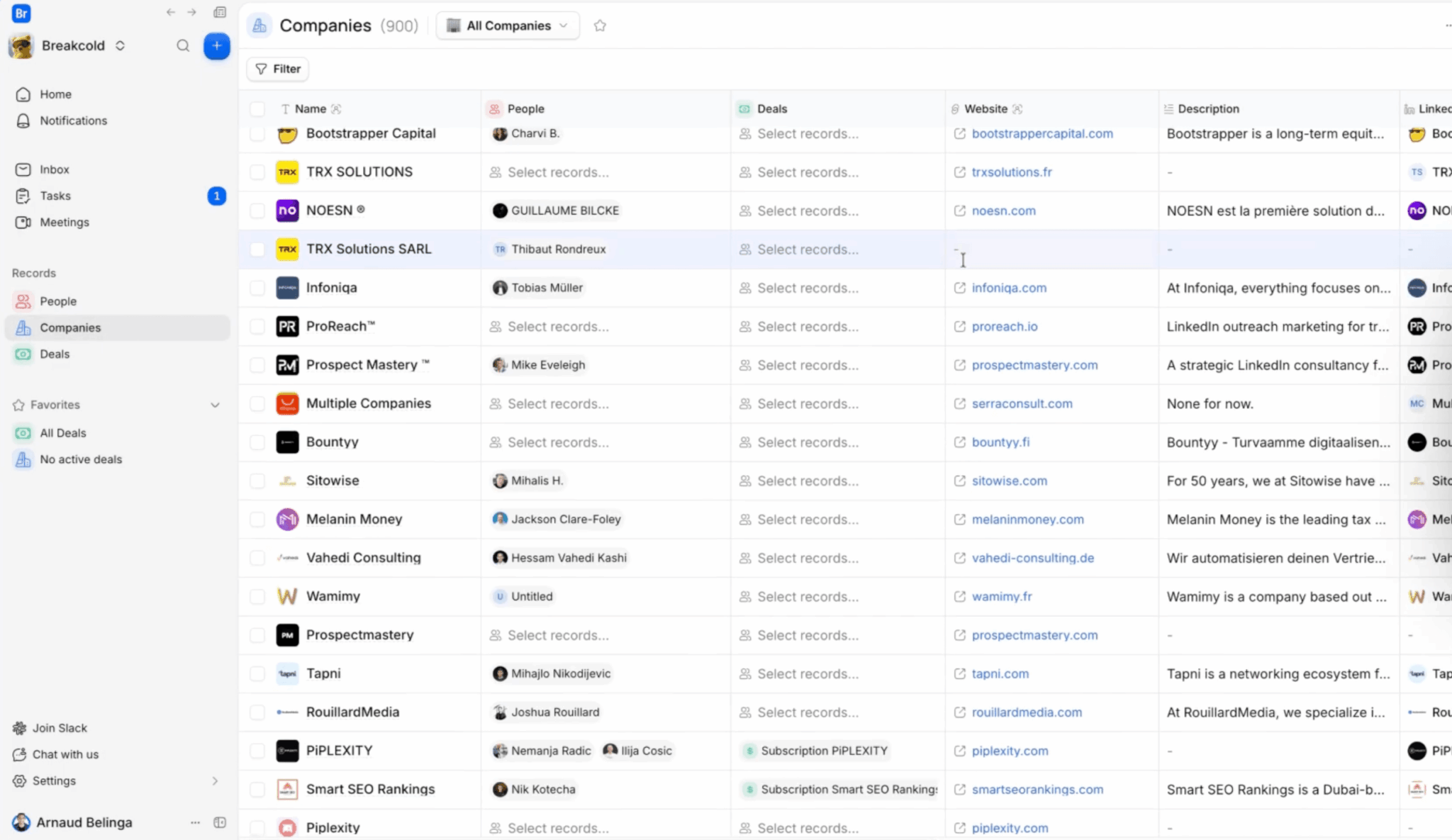Click the Prospect Mastery ™ logo
The image size is (1452, 840).
287,365
